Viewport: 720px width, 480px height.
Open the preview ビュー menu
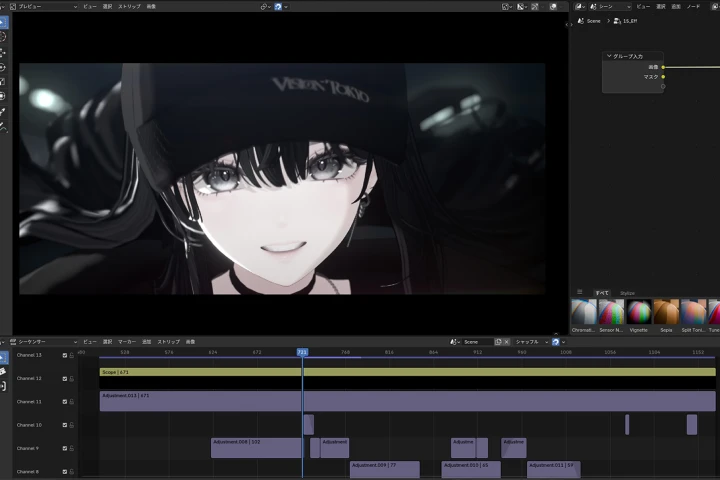pyautogui.click(x=90, y=6)
